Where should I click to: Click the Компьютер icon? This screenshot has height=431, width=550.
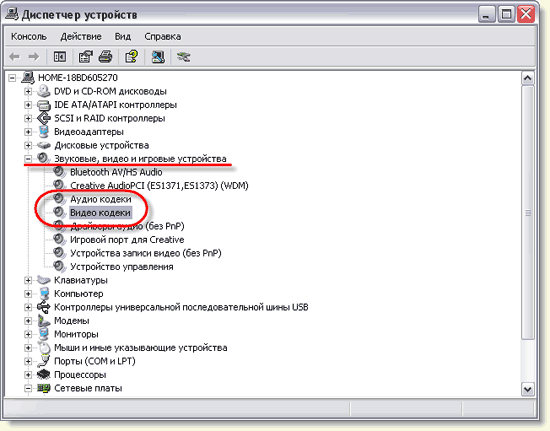coord(44,294)
